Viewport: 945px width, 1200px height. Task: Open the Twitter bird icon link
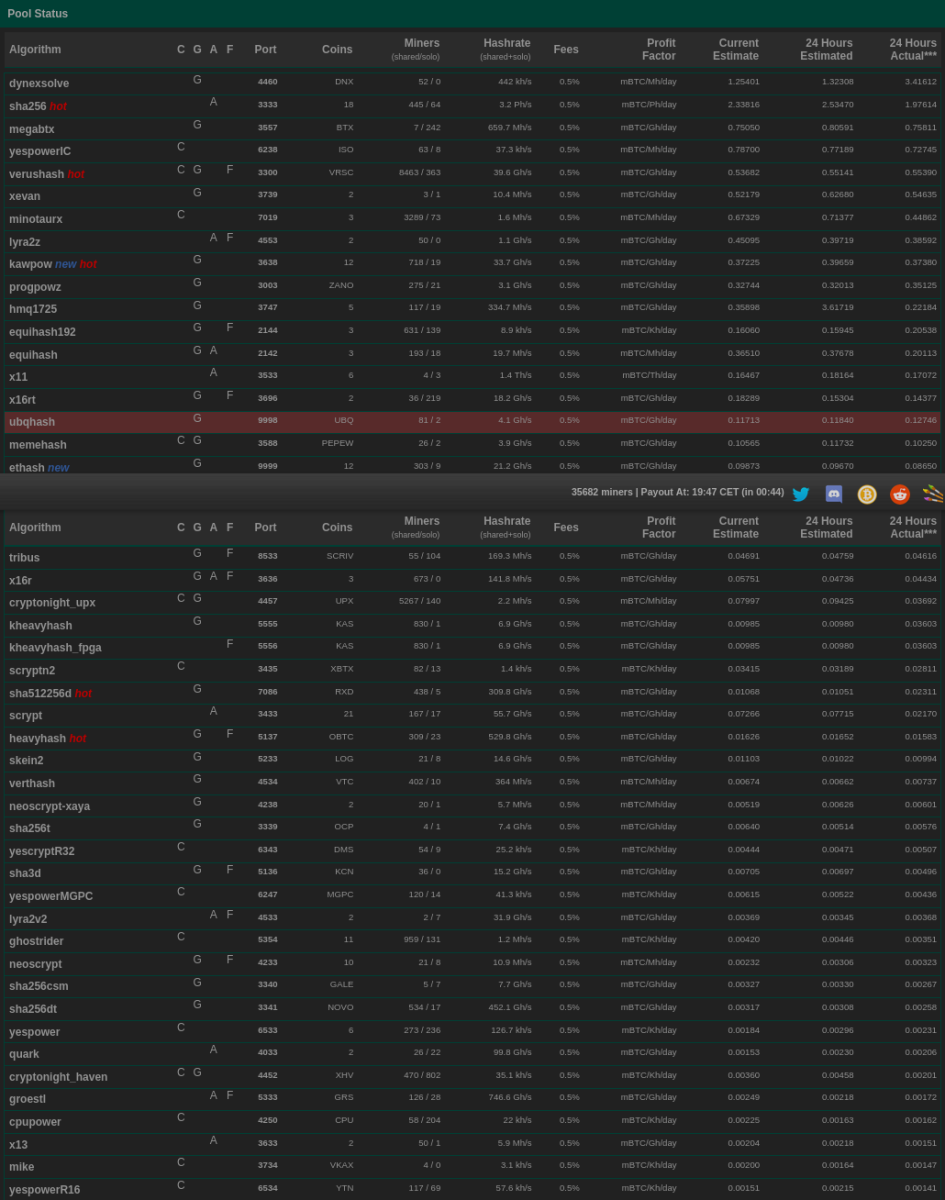801,494
